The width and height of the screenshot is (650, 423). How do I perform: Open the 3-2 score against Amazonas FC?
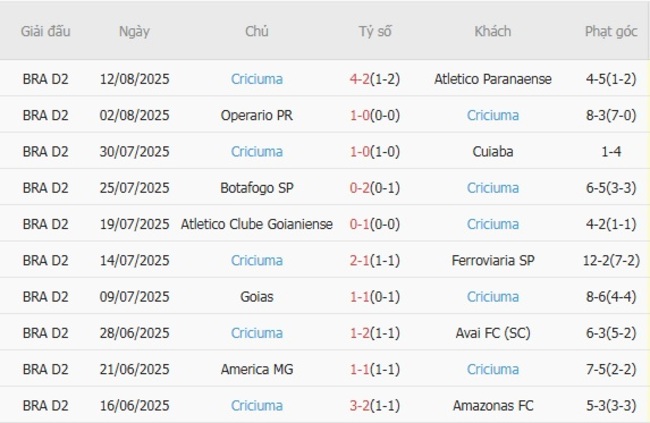click(x=361, y=405)
